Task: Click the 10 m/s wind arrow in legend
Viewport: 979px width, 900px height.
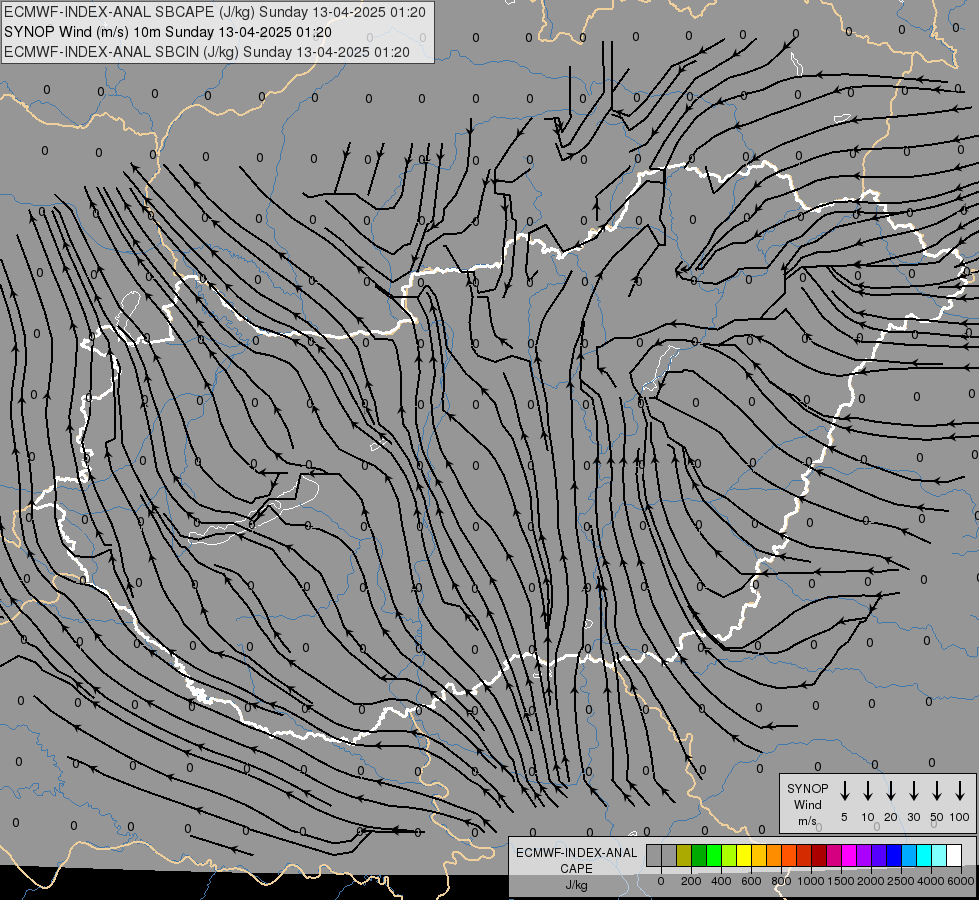Action: [x=867, y=791]
